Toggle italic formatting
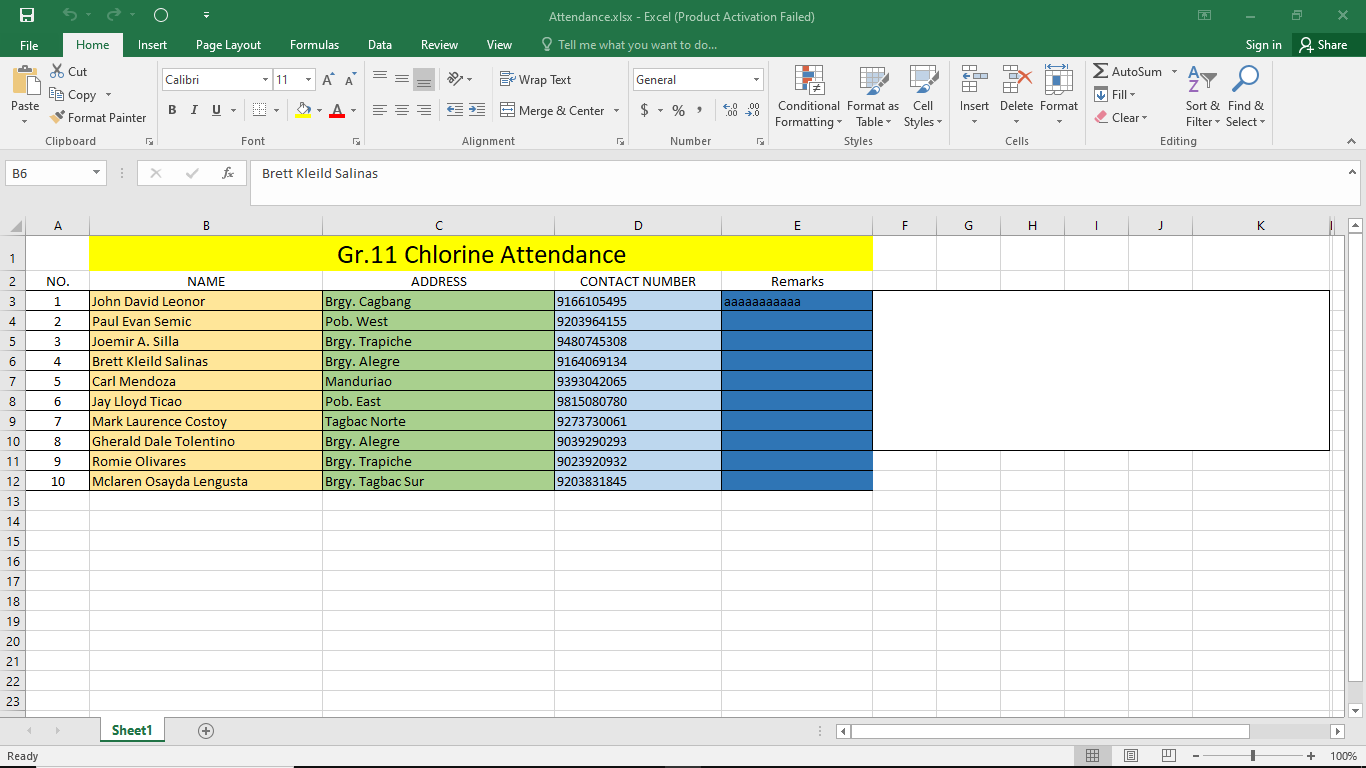The width and height of the screenshot is (1366, 768). [x=193, y=110]
